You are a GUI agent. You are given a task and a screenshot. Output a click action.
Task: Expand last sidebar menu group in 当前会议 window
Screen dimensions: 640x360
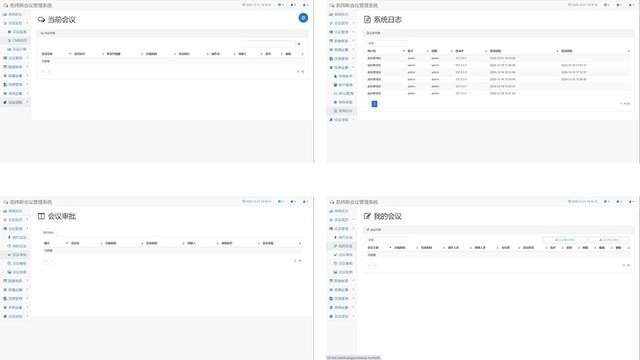click(x=16, y=102)
